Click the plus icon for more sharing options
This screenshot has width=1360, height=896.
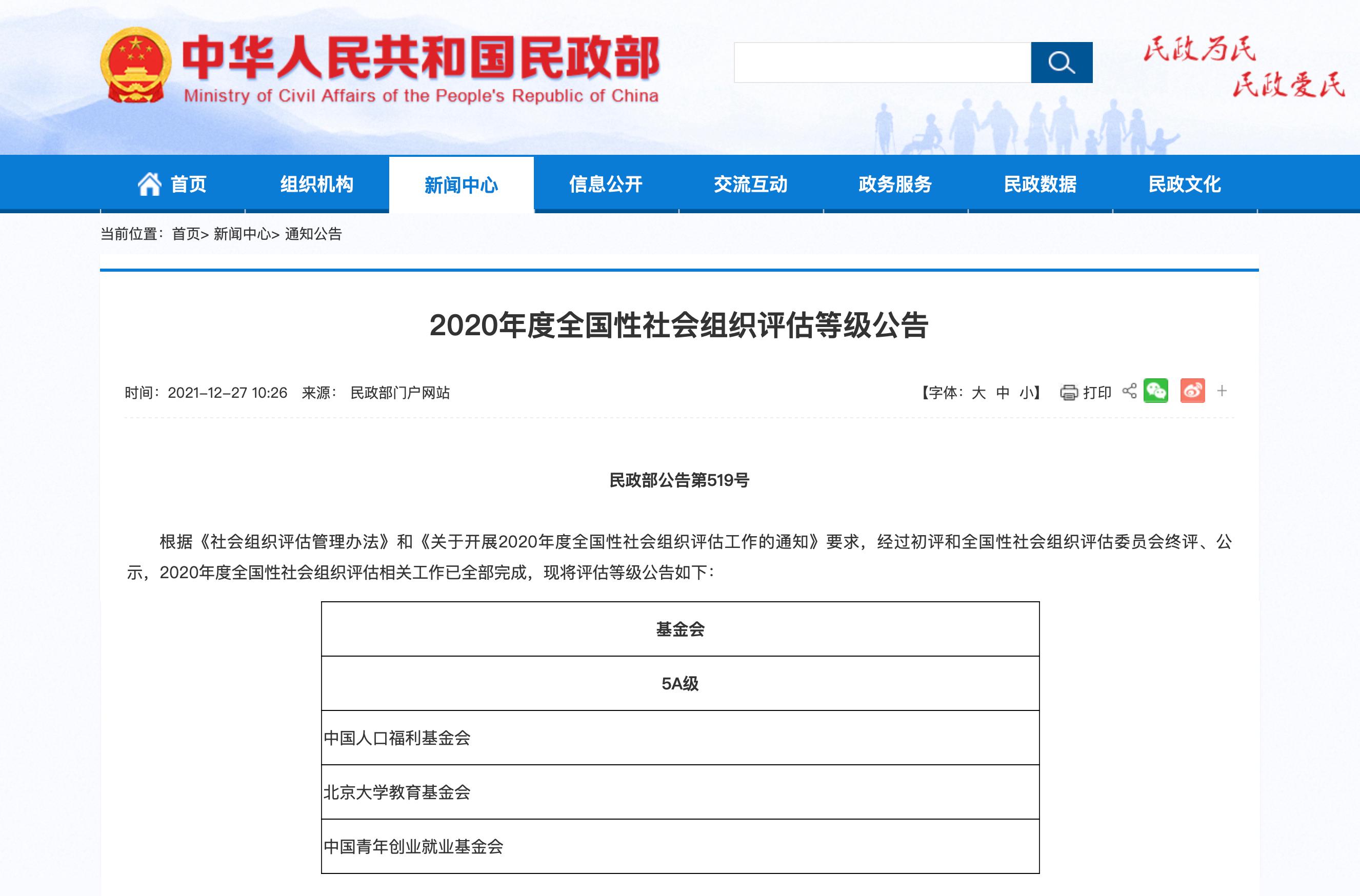1222,392
